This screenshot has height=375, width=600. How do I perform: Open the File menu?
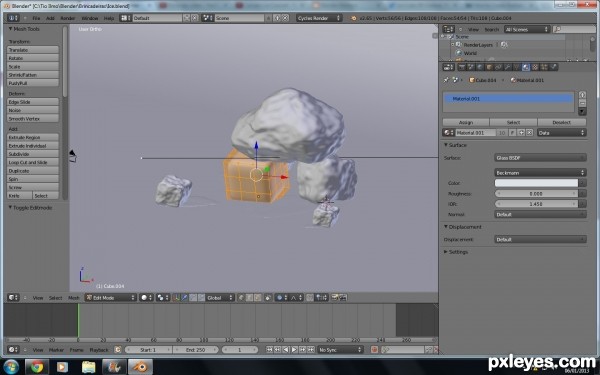36,18
